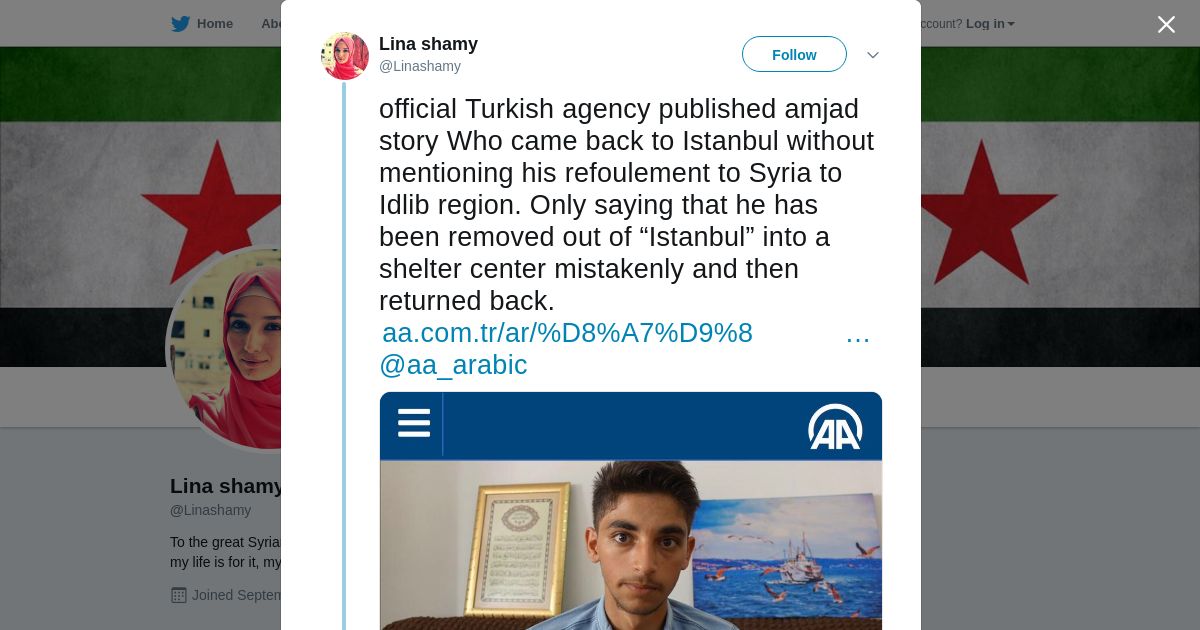Click the Lina shamy name in tweet header
Screen dimensions: 1200x630
click(x=428, y=44)
